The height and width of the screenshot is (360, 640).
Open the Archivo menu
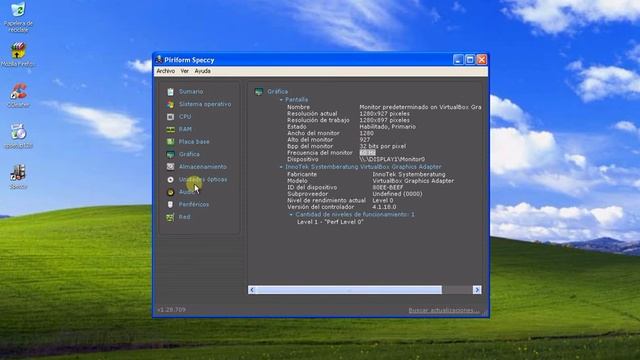coord(166,71)
